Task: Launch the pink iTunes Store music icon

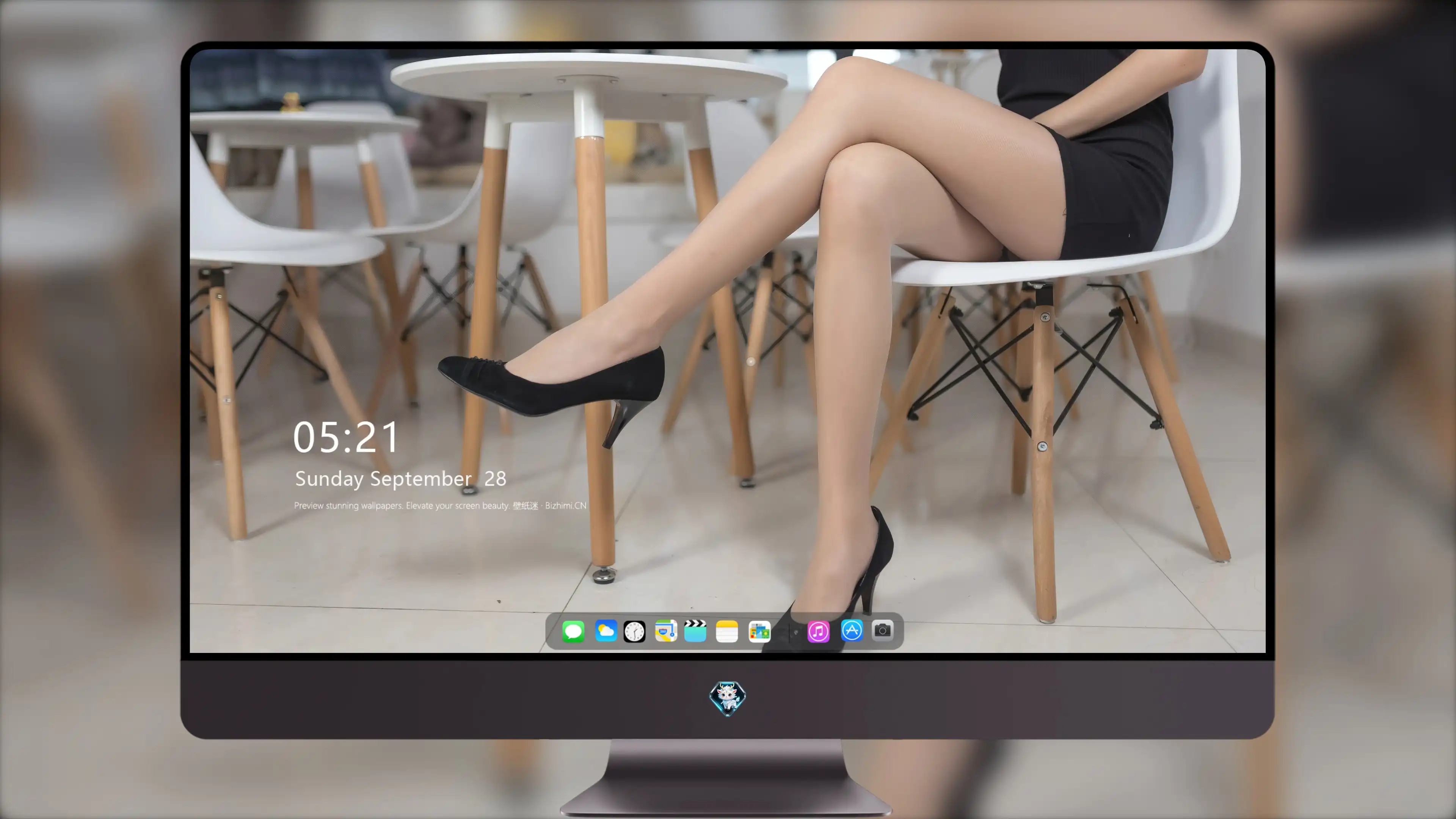Action: tap(819, 631)
